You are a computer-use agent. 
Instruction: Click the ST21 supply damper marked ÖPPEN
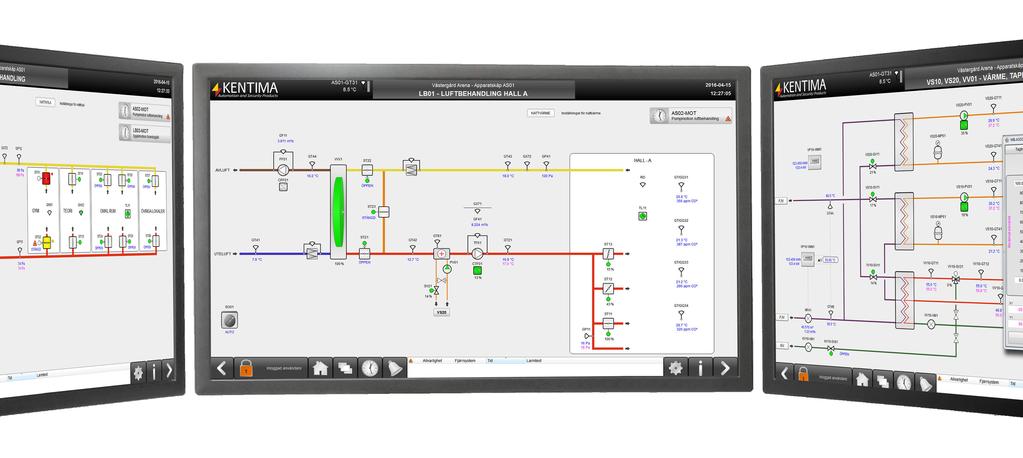coord(365,253)
